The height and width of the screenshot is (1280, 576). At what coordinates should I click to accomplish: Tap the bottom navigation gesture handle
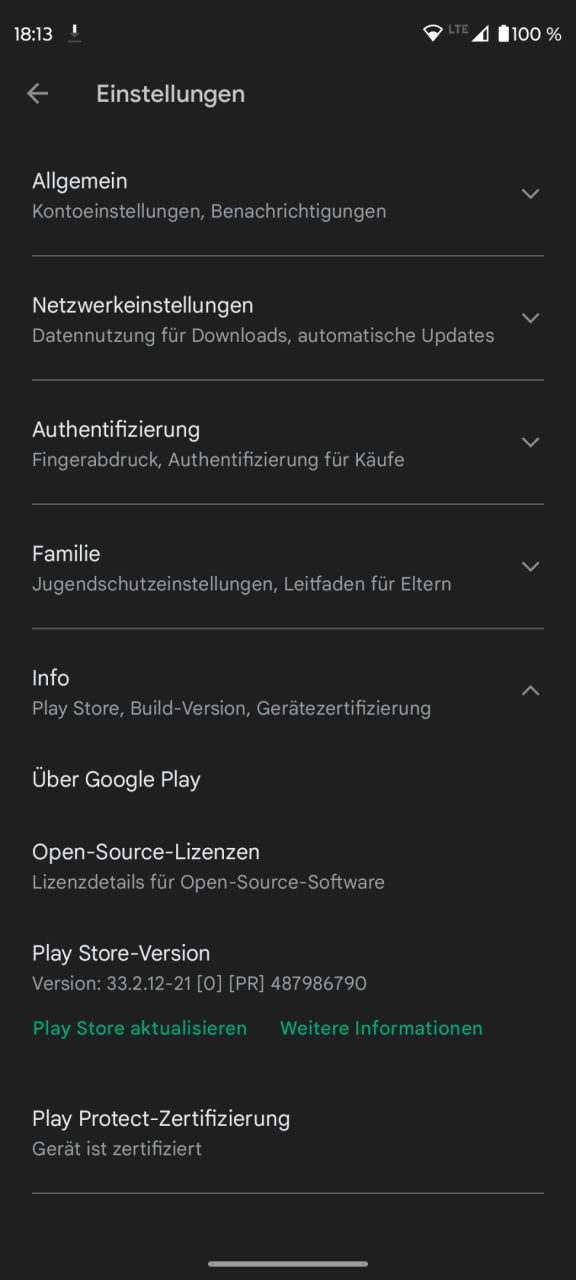pos(288,1264)
